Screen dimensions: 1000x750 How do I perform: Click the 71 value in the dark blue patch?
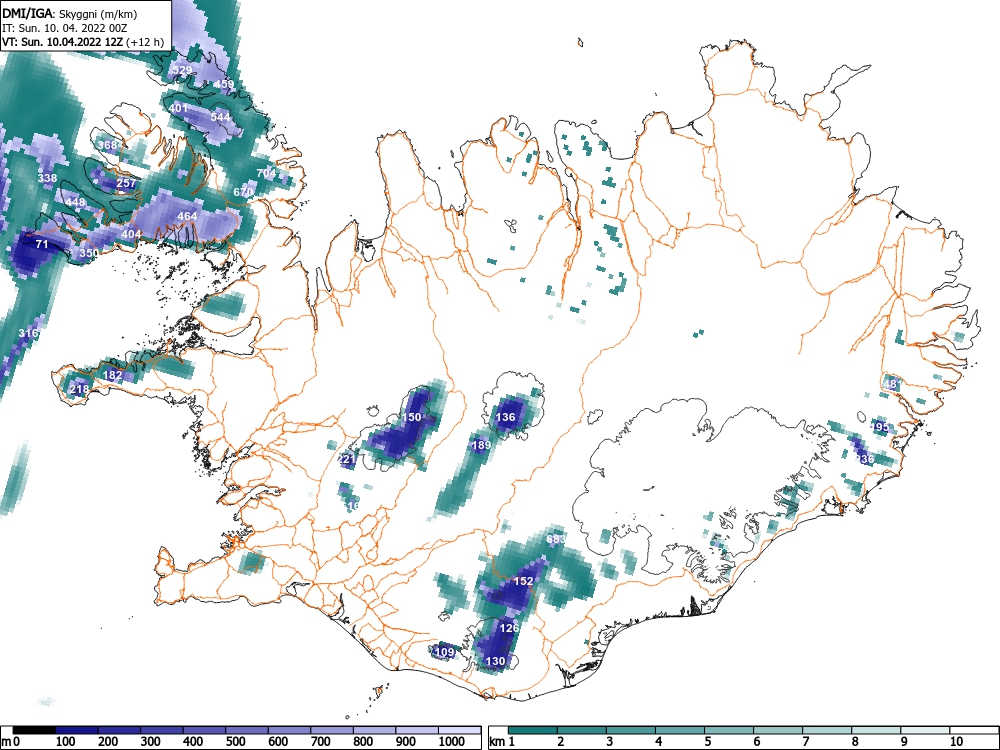pyautogui.click(x=41, y=244)
